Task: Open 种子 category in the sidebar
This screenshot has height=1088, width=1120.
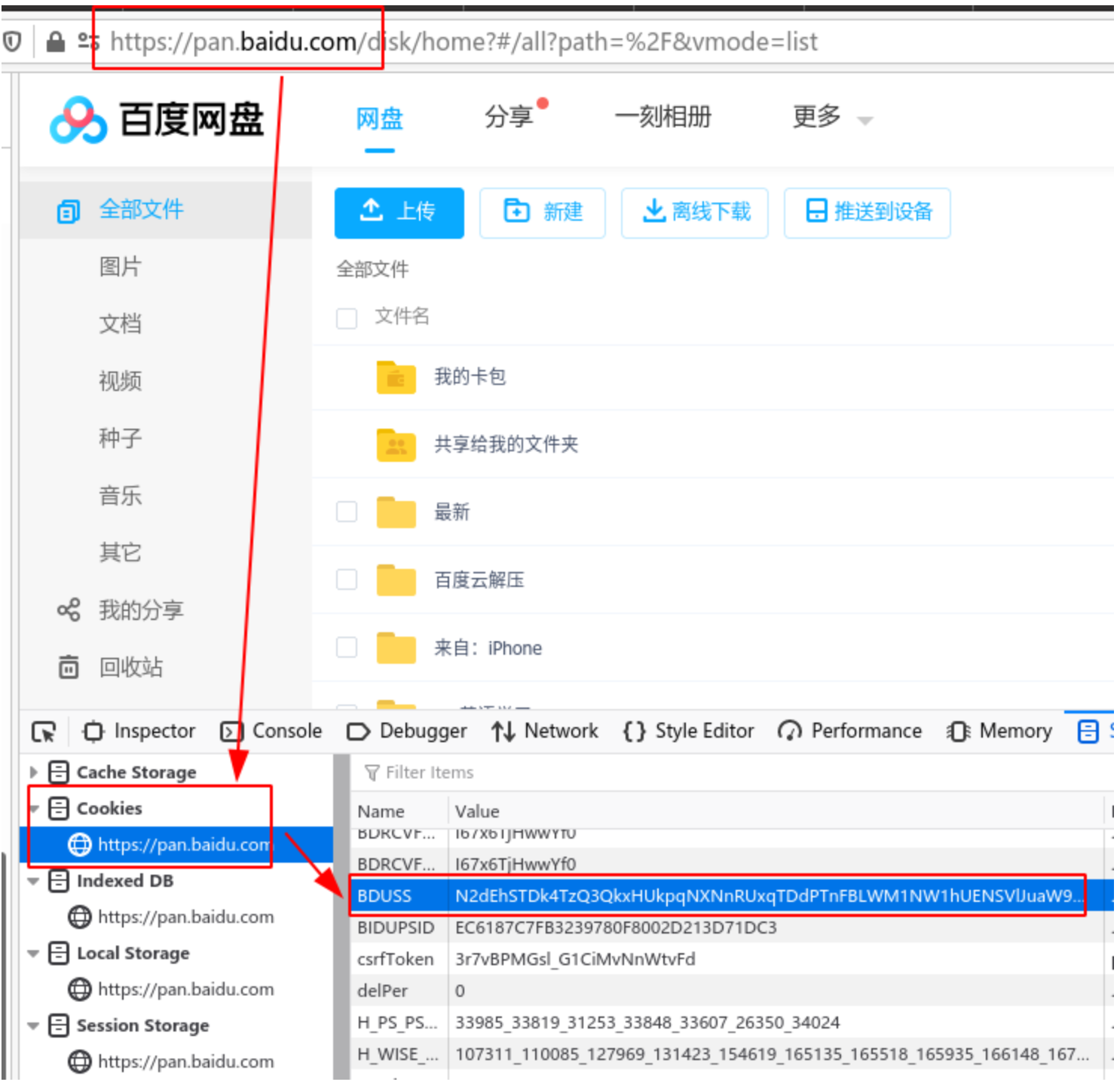Action: point(121,439)
